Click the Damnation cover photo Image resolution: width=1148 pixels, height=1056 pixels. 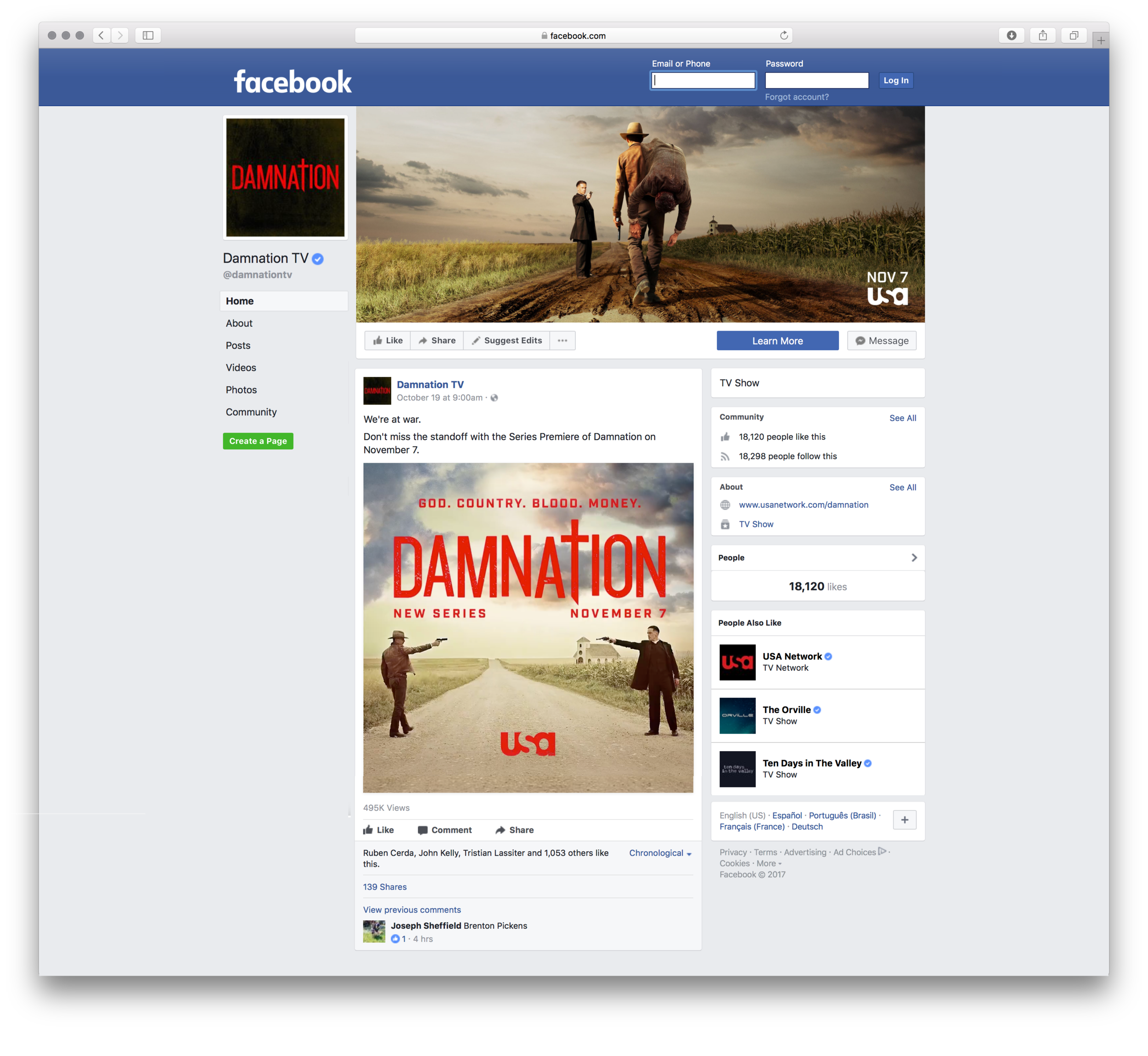[640, 214]
